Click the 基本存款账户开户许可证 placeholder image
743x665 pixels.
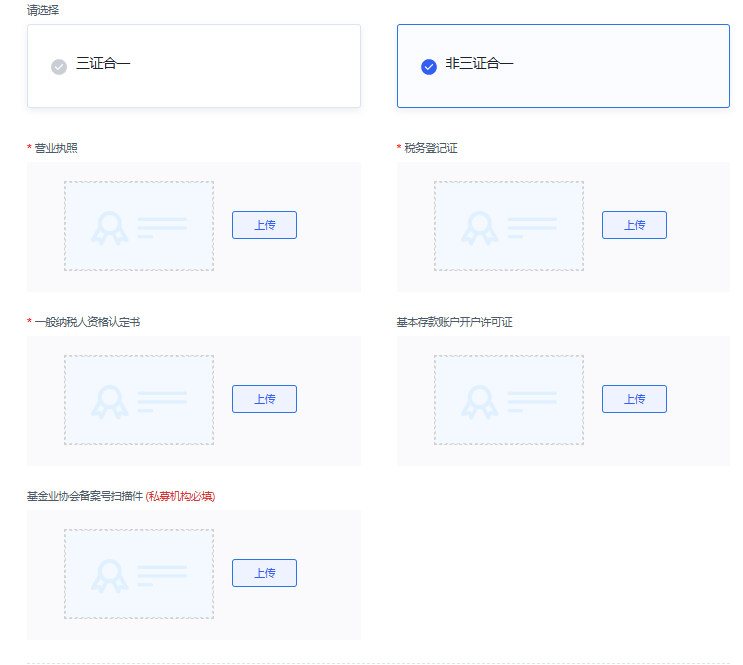(x=509, y=400)
